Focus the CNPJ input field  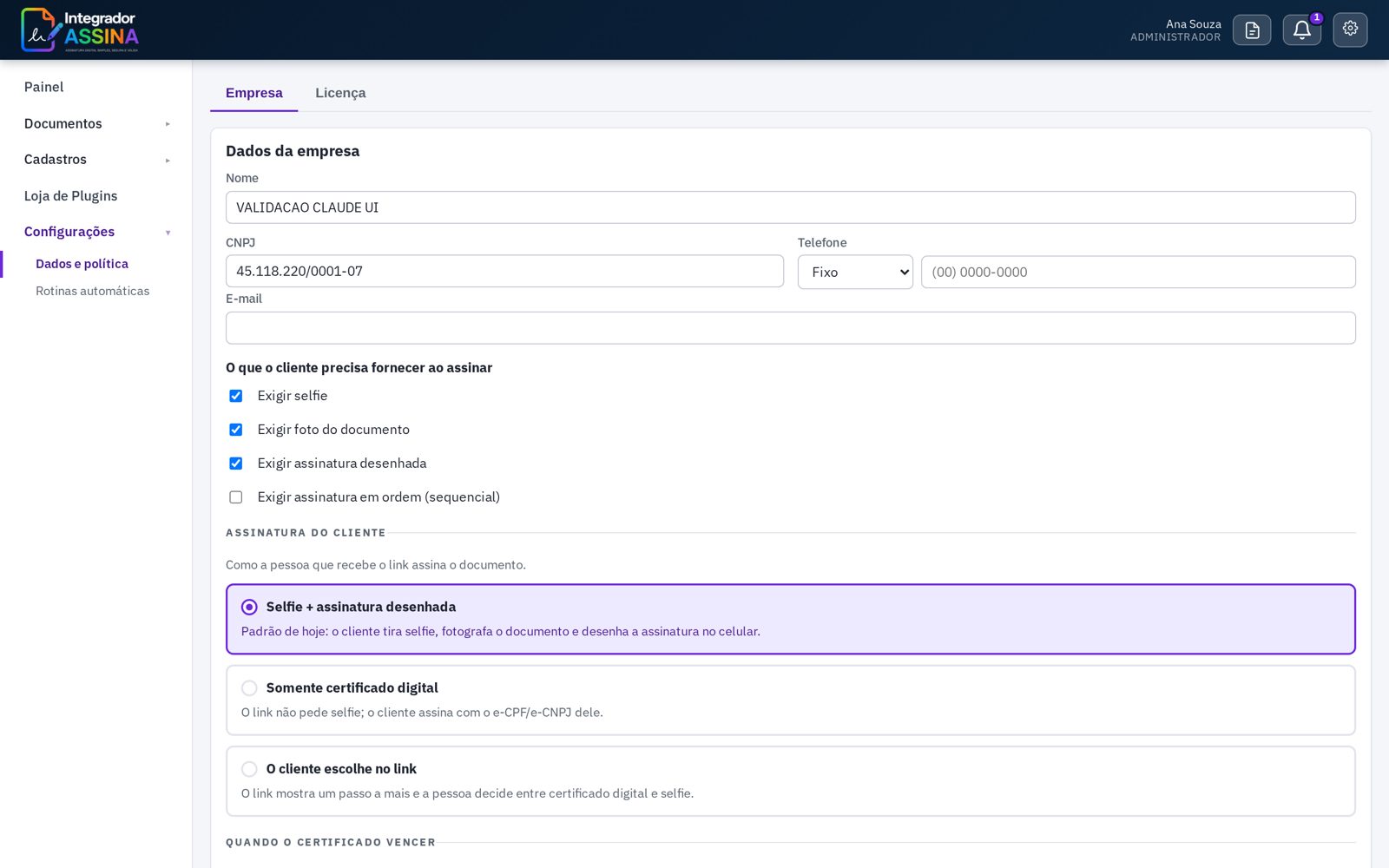click(x=504, y=271)
